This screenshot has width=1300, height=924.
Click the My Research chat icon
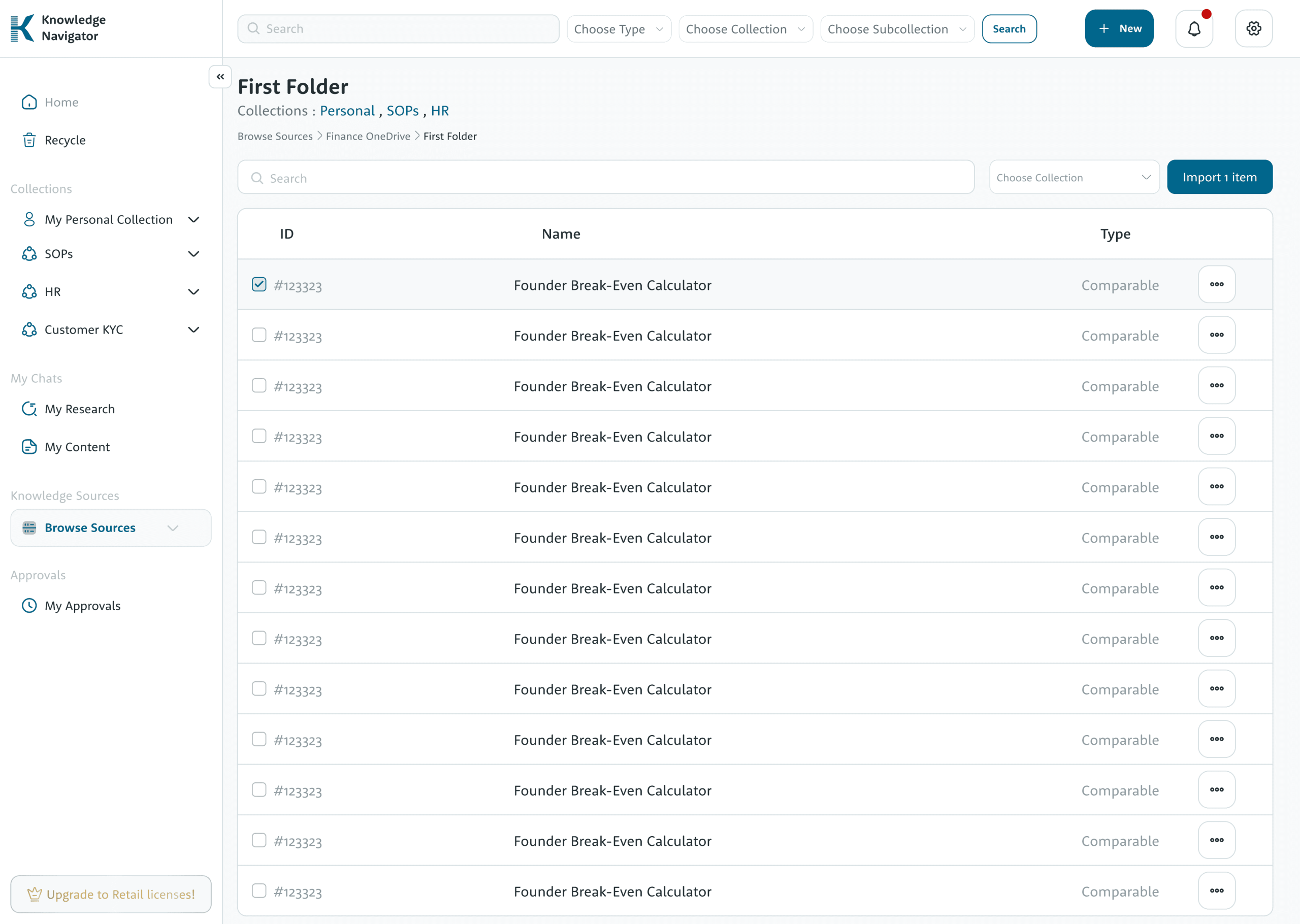coord(29,409)
